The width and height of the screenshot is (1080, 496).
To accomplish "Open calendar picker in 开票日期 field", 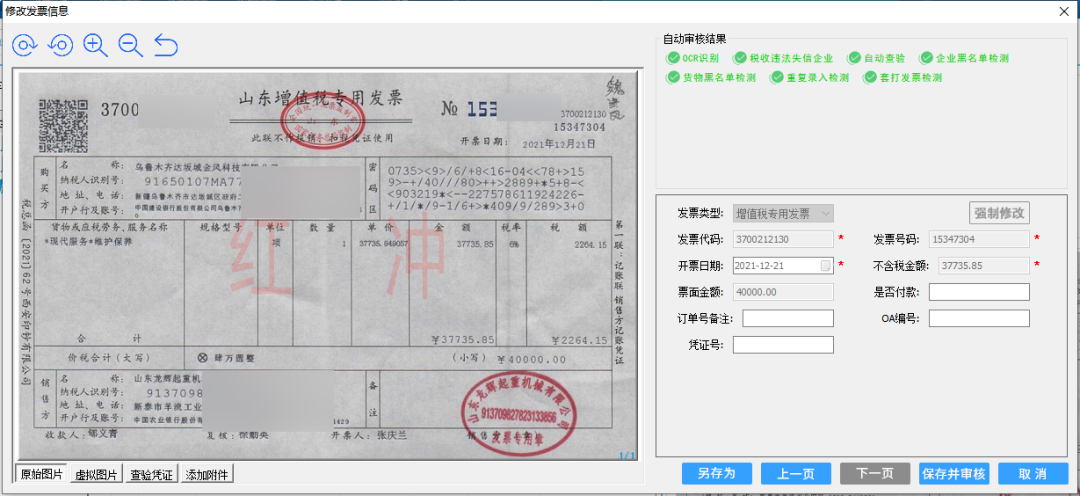I will coord(825,266).
